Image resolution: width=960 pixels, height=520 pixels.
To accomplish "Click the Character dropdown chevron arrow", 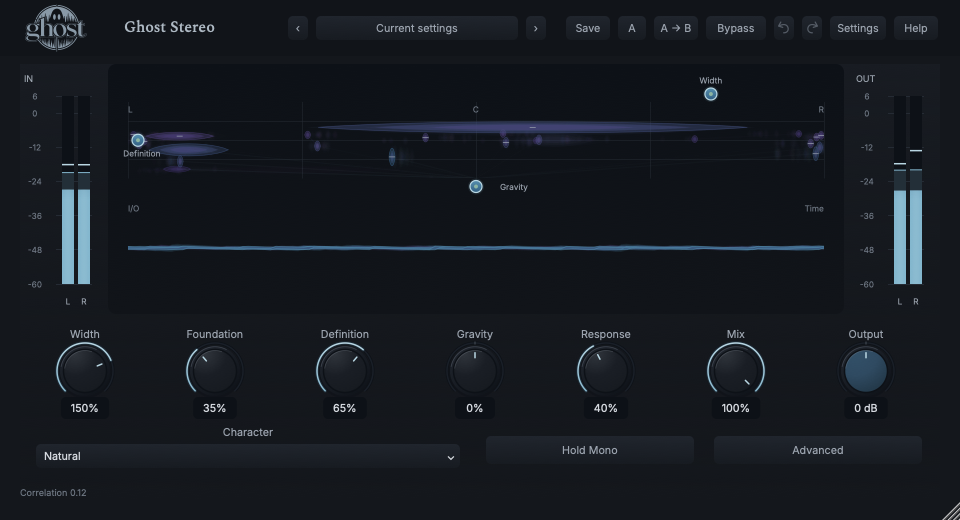I will click(x=451, y=458).
